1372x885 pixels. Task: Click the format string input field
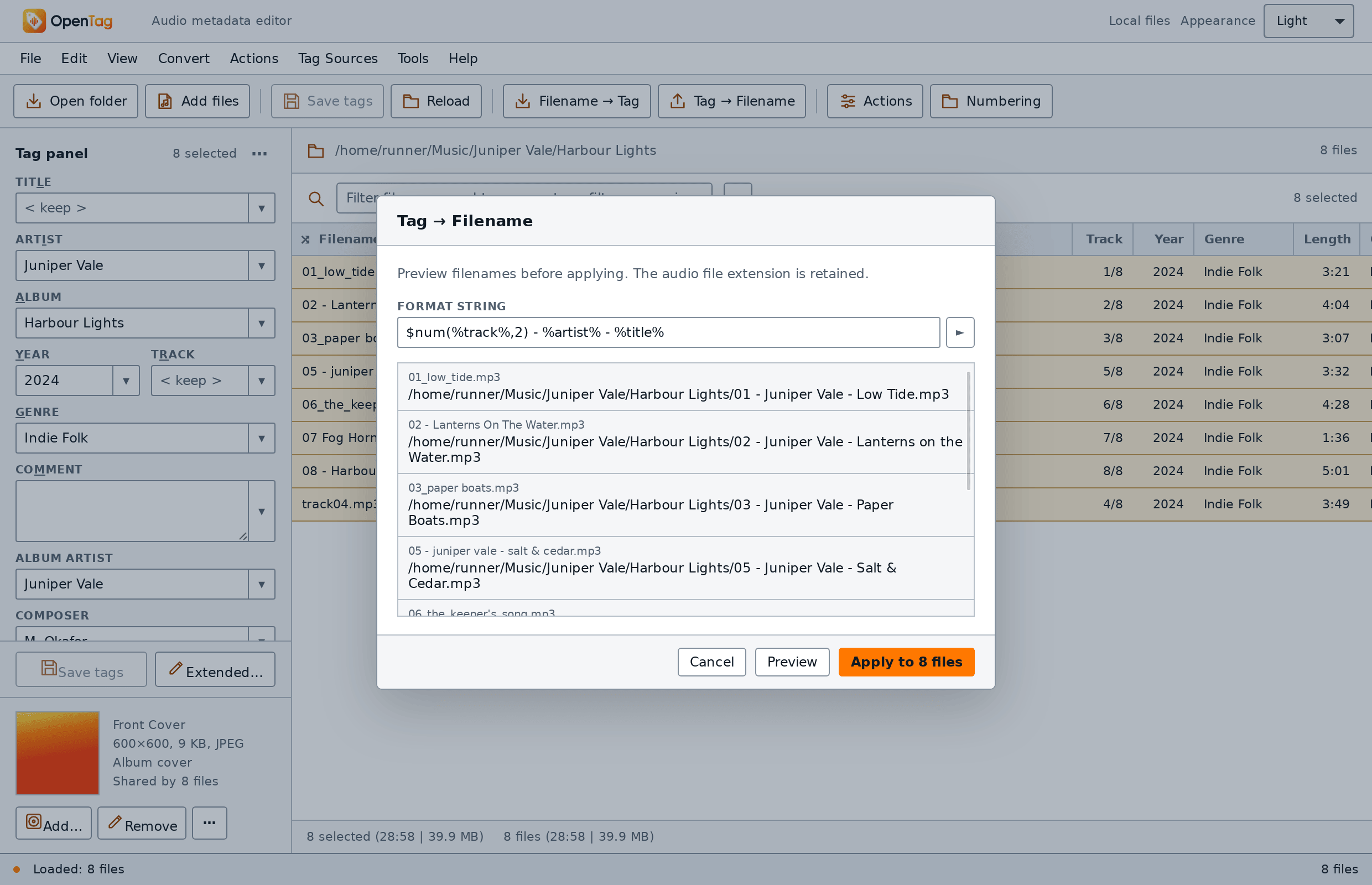coord(668,332)
